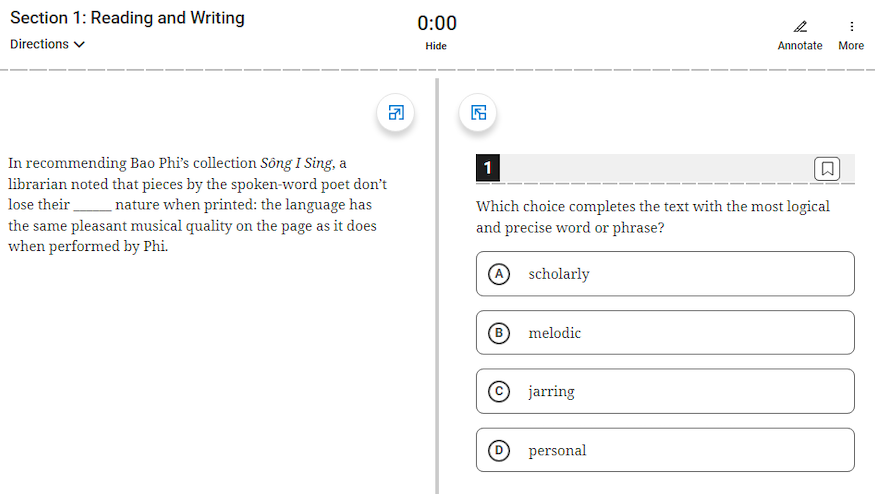
Task: Open the More three-dot menu
Action: (x=851, y=27)
